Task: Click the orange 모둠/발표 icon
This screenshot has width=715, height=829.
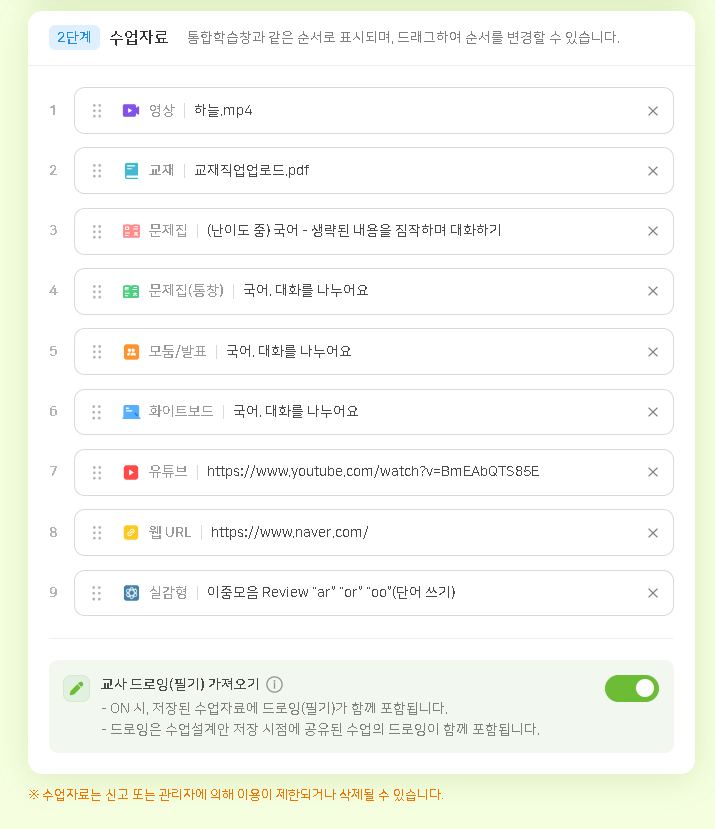Action: click(x=131, y=351)
